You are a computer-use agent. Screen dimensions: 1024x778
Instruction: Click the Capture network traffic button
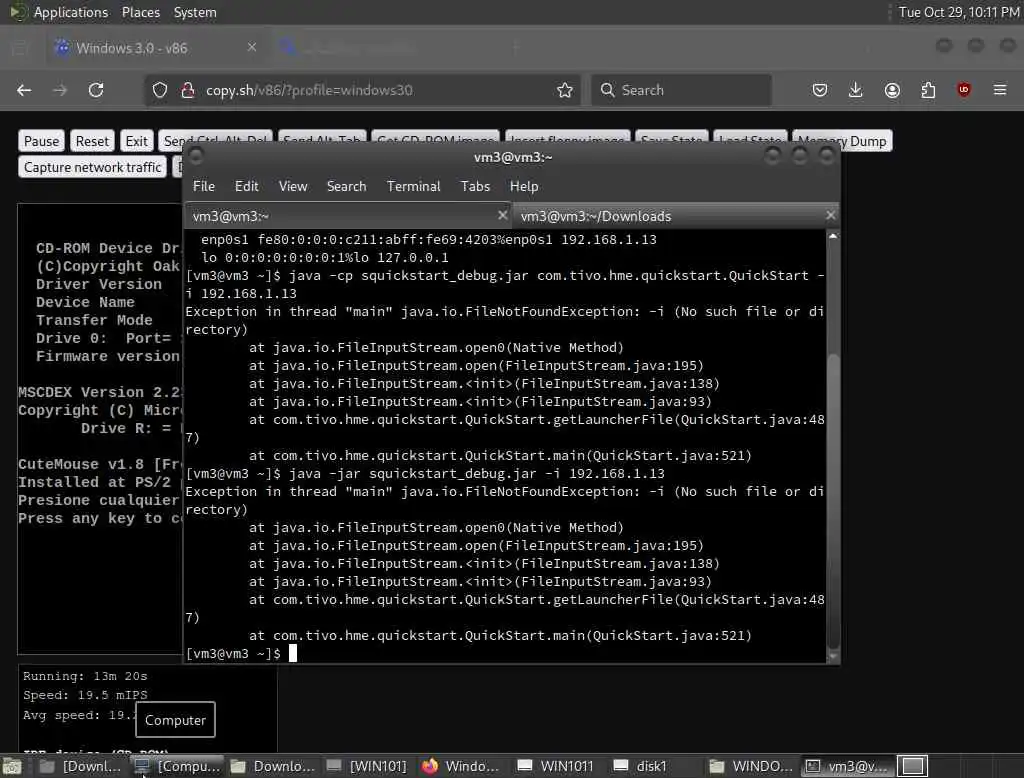click(x=93, y=167)
